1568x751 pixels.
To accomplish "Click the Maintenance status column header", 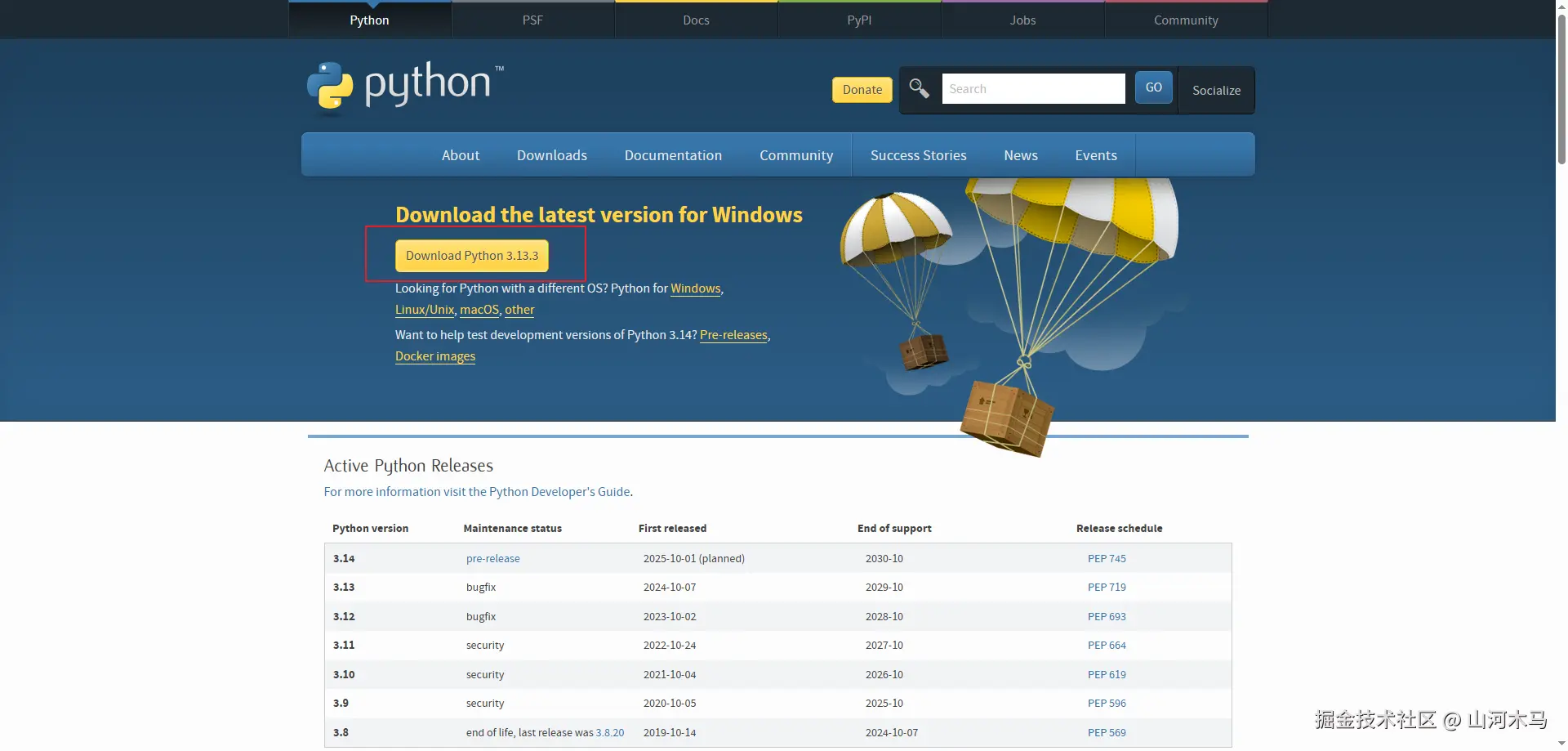I will [513, 529].
